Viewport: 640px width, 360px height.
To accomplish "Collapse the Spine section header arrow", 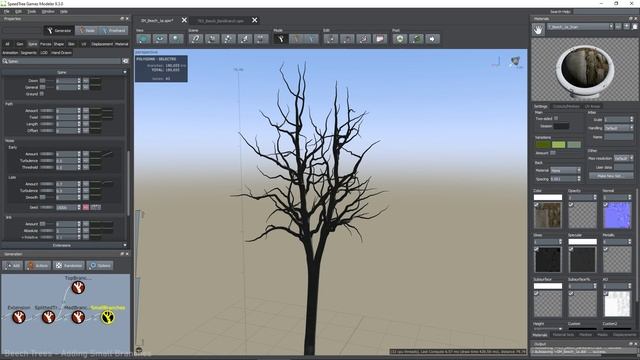I will [x=125, y=72].
